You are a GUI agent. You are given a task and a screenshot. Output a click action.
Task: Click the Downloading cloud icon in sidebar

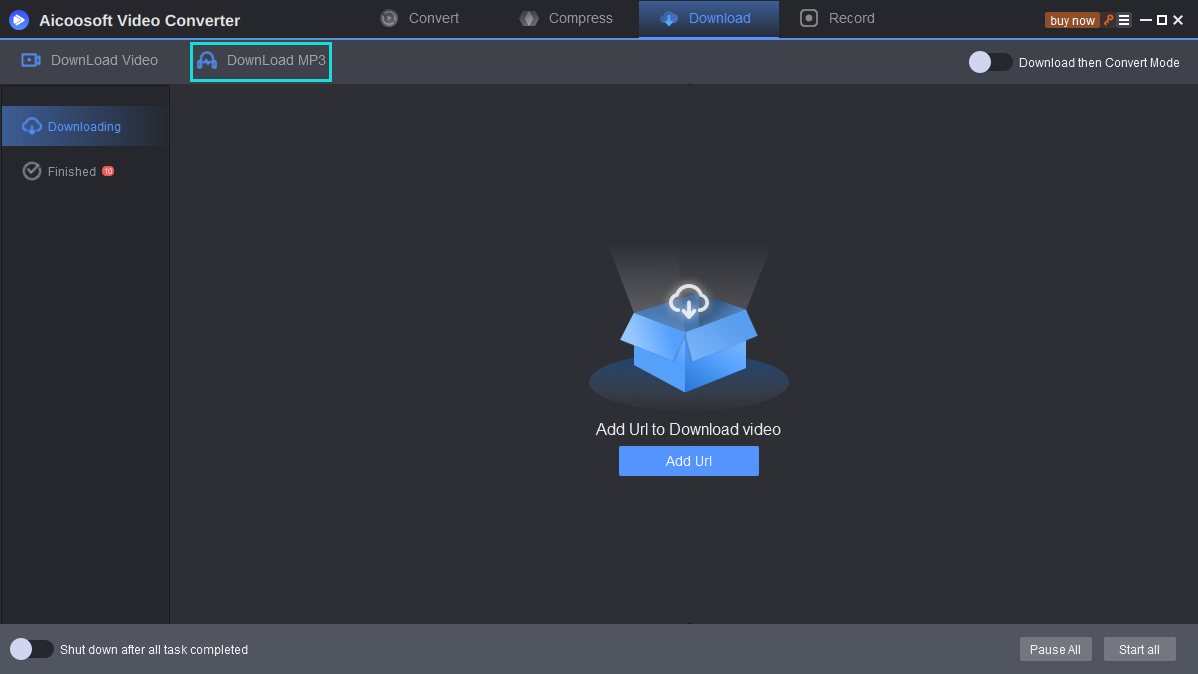pyautogui.click(x=31, y=126)
